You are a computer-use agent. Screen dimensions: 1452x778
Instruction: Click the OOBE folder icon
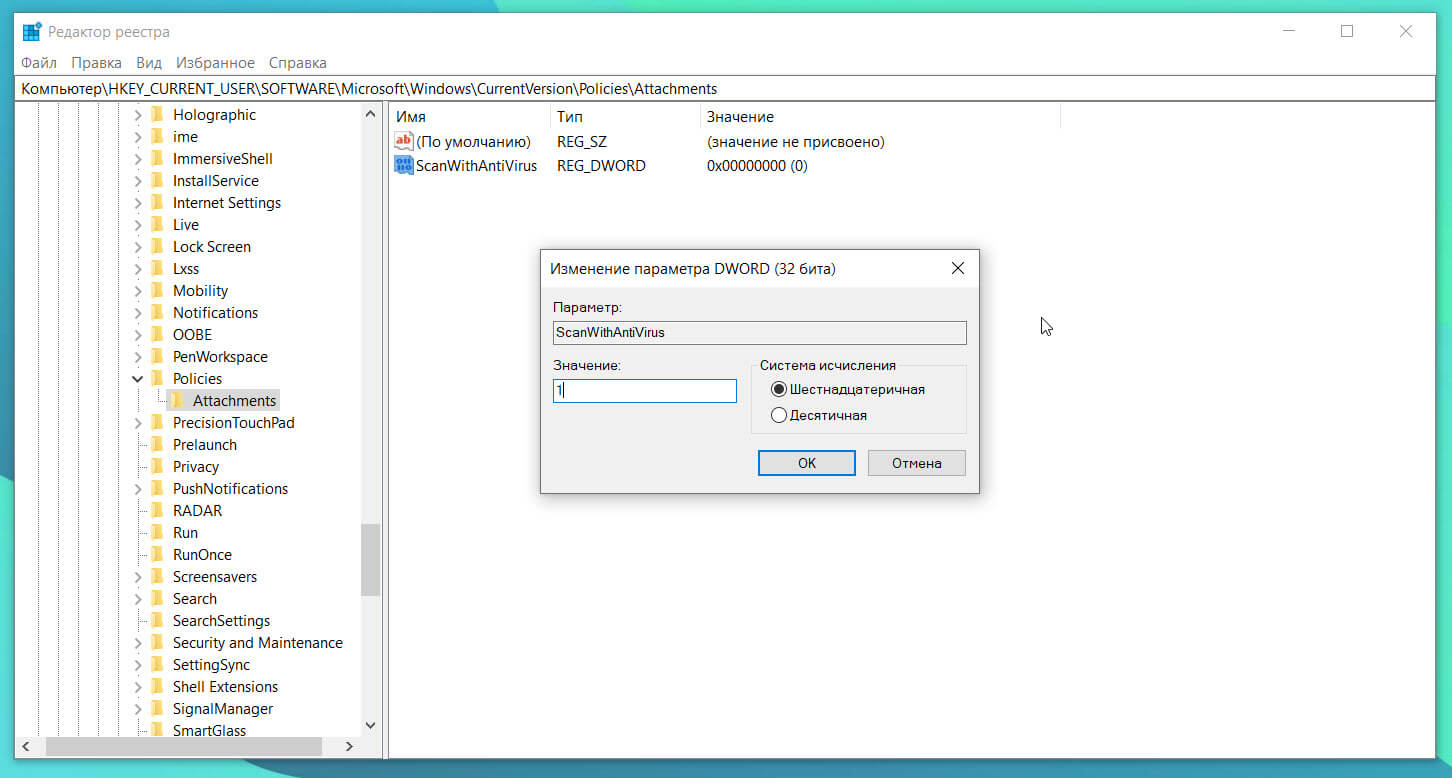157,334
